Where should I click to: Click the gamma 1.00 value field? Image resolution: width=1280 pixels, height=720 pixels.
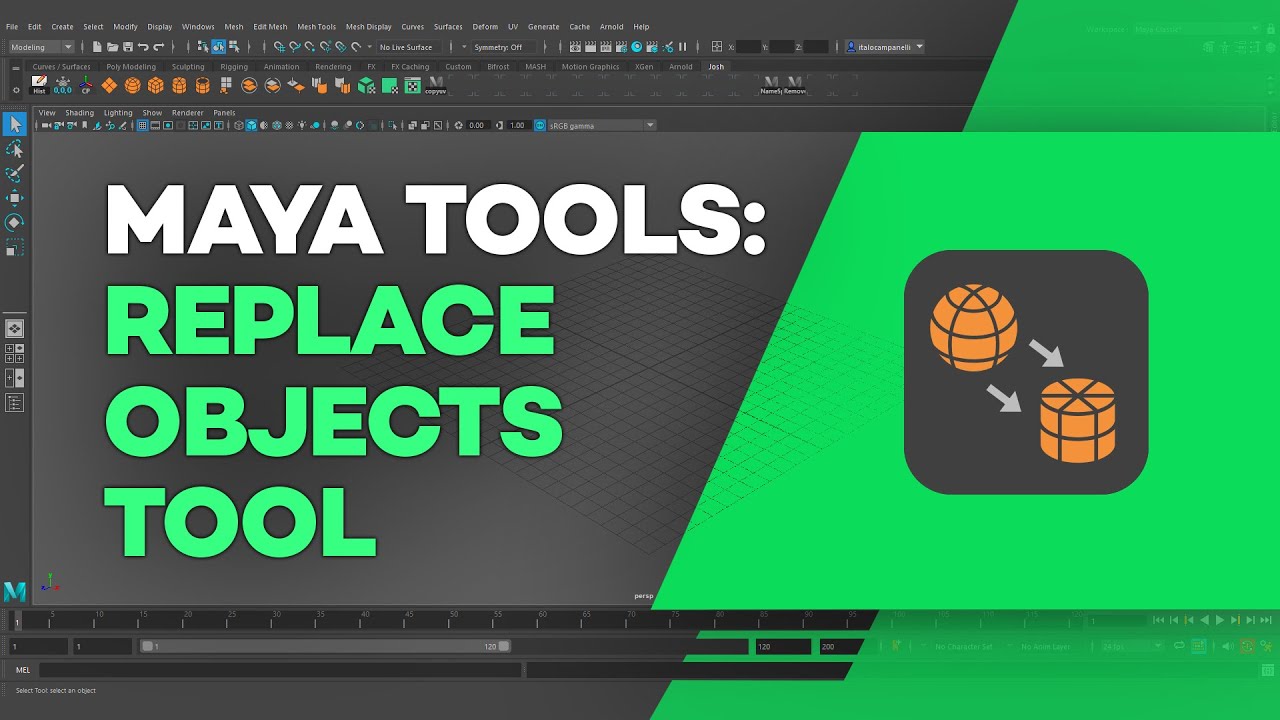pyautogui.click(x=517, y=125)
